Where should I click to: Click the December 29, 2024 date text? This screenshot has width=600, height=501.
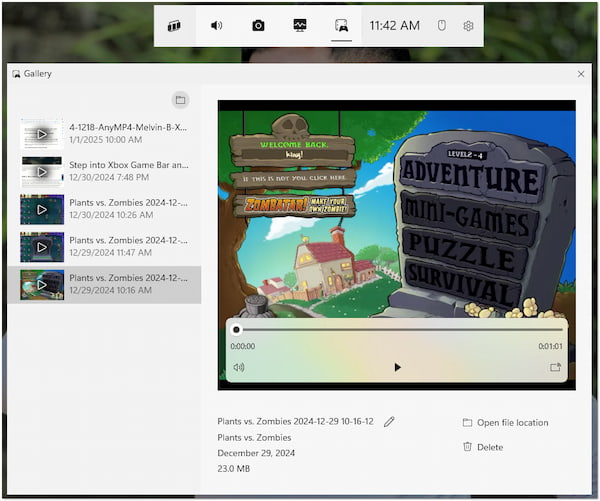(256, 453)
